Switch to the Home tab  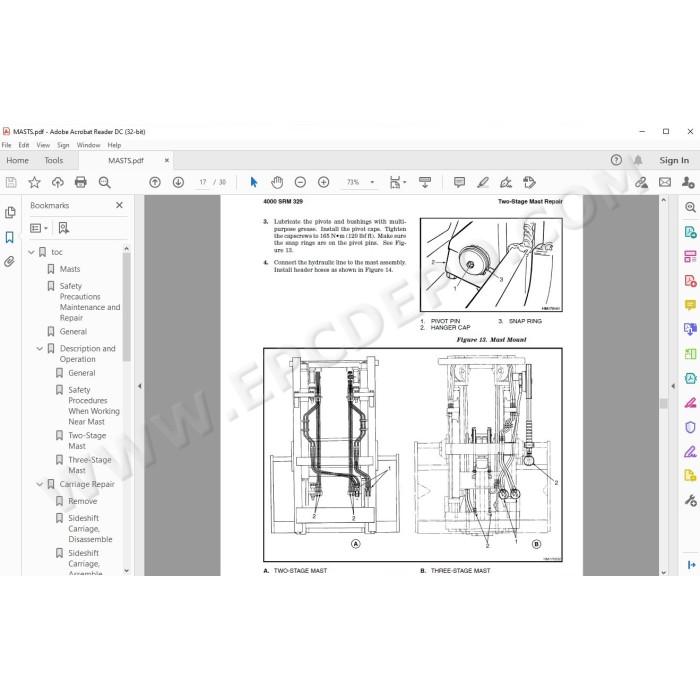(17, 160)
